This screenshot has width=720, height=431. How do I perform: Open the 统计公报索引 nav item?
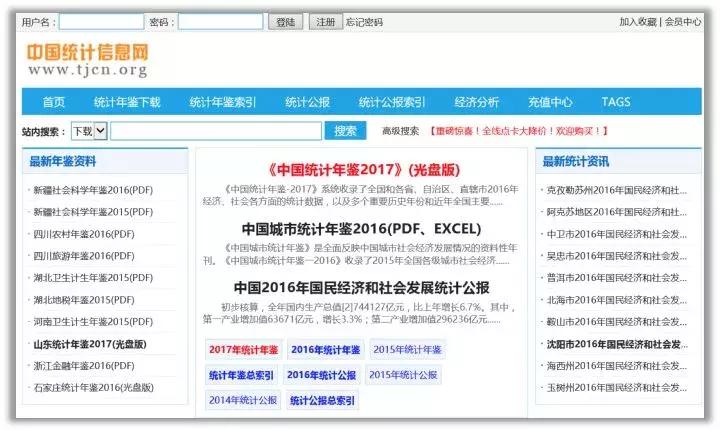[x=392, y=102]
